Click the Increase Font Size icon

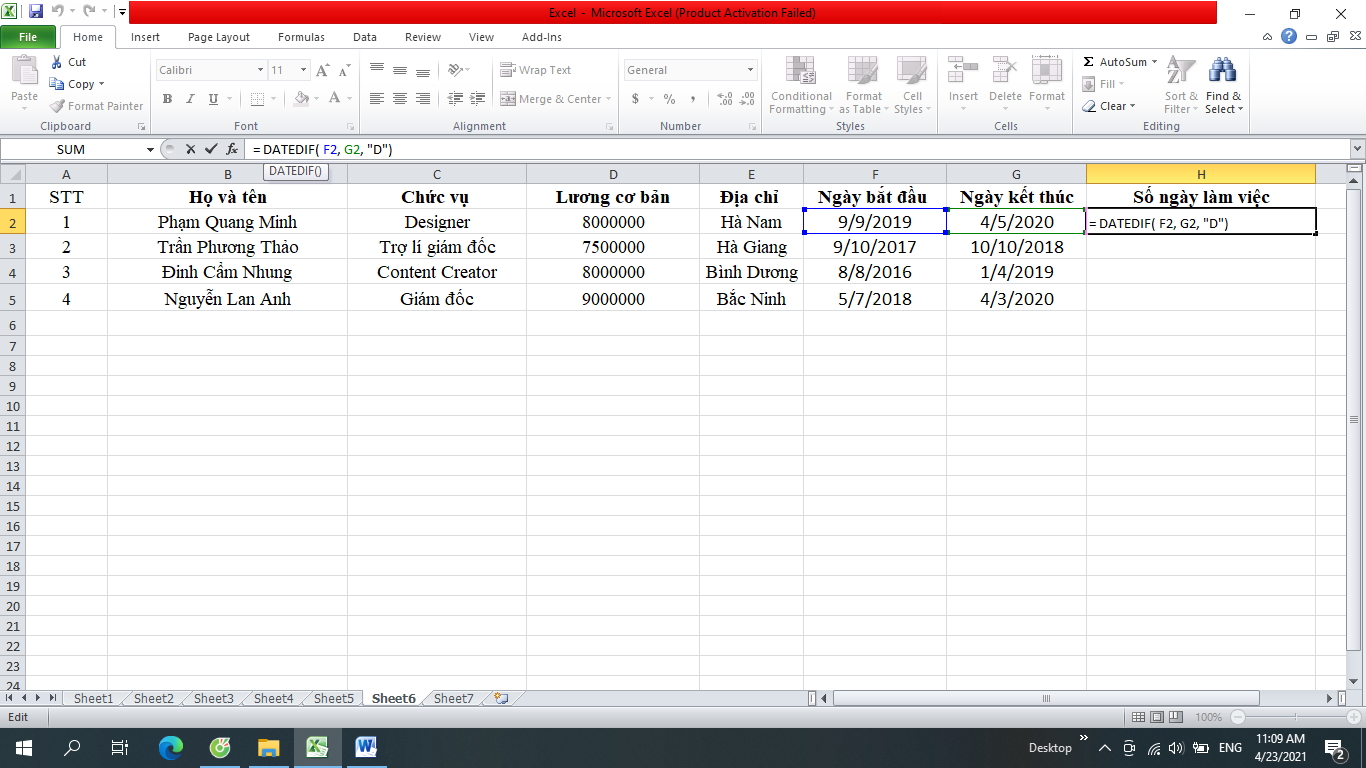click(323, 70)
